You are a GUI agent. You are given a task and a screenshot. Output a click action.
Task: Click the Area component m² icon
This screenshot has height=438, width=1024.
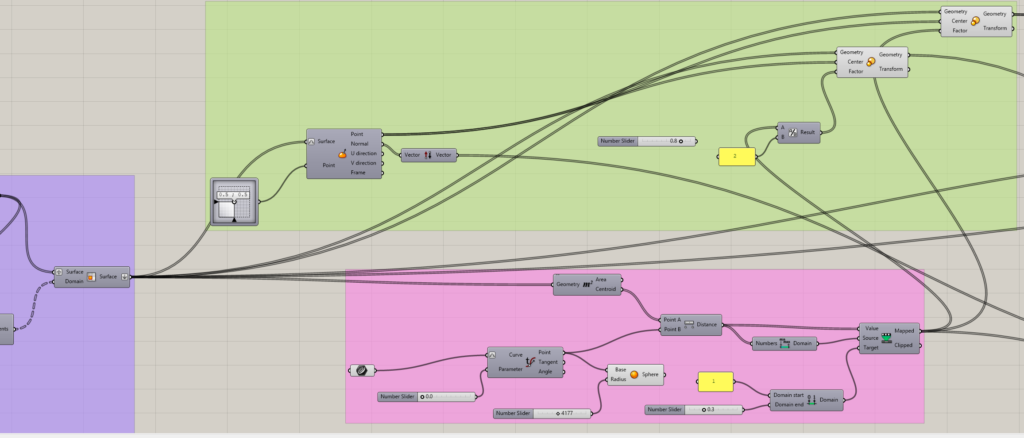click(588, 285)
